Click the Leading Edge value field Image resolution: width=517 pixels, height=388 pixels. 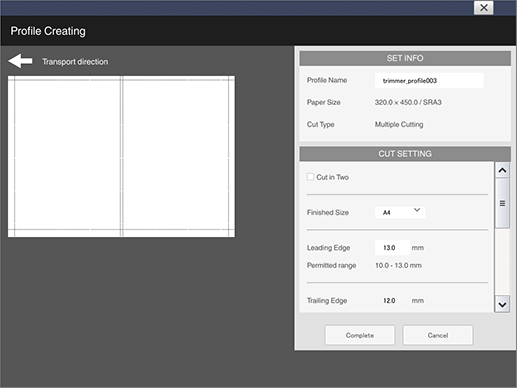click(392, 248)
